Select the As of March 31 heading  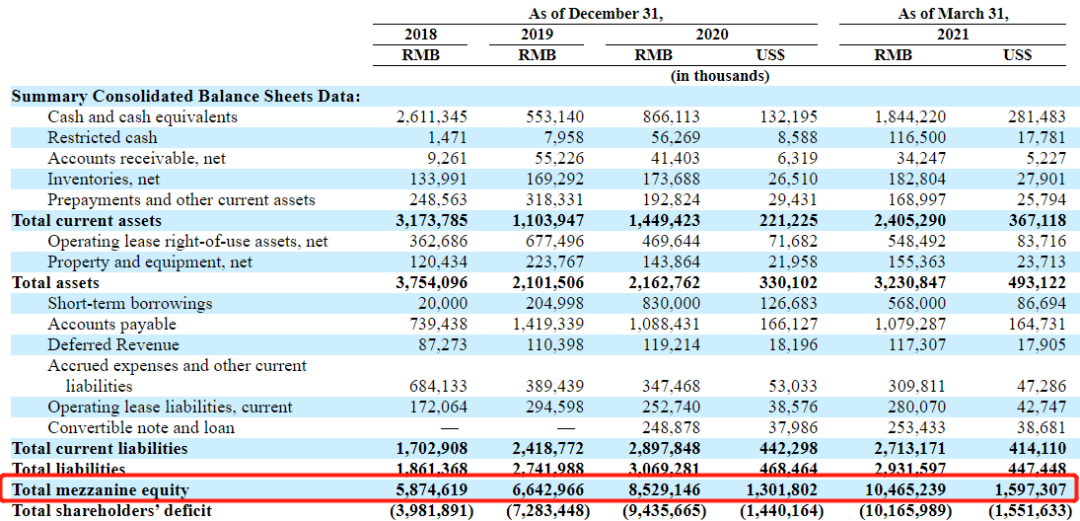pos(953,14)
